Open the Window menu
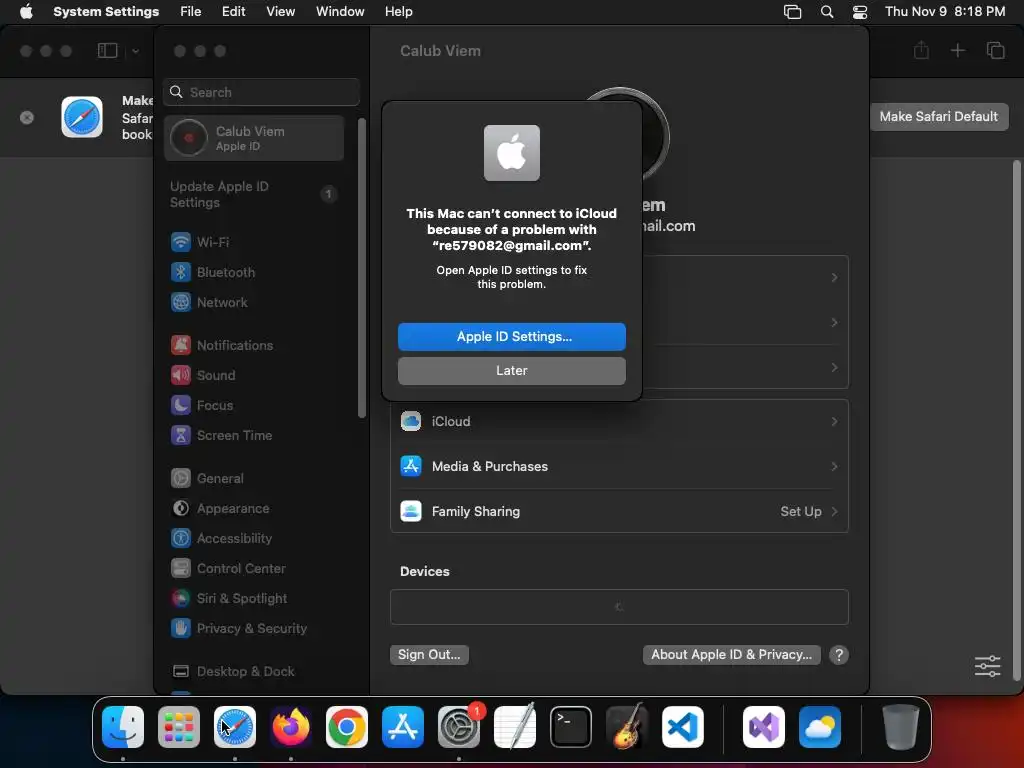 pyautogui.click(x=340, y=12)
